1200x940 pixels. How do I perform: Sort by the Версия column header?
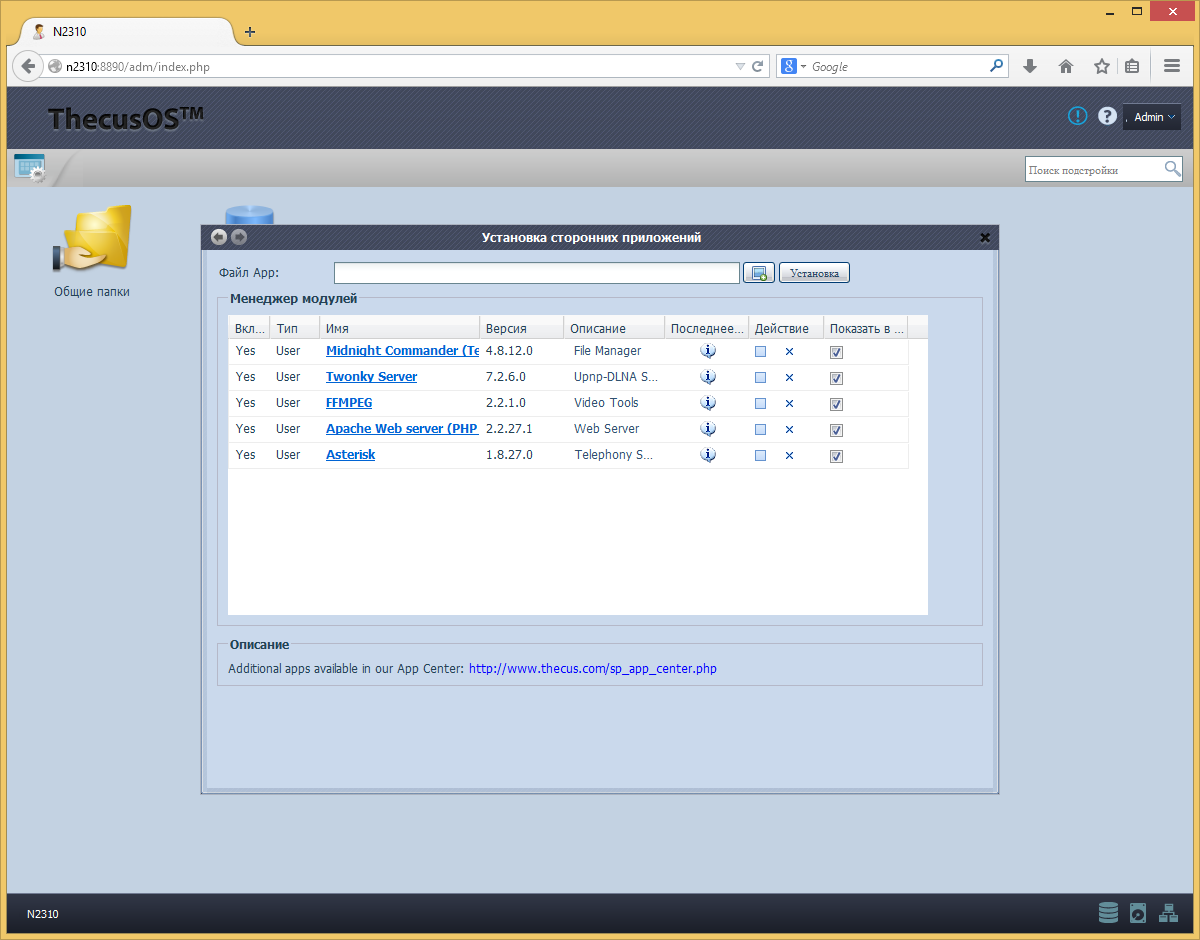[521, 328]
